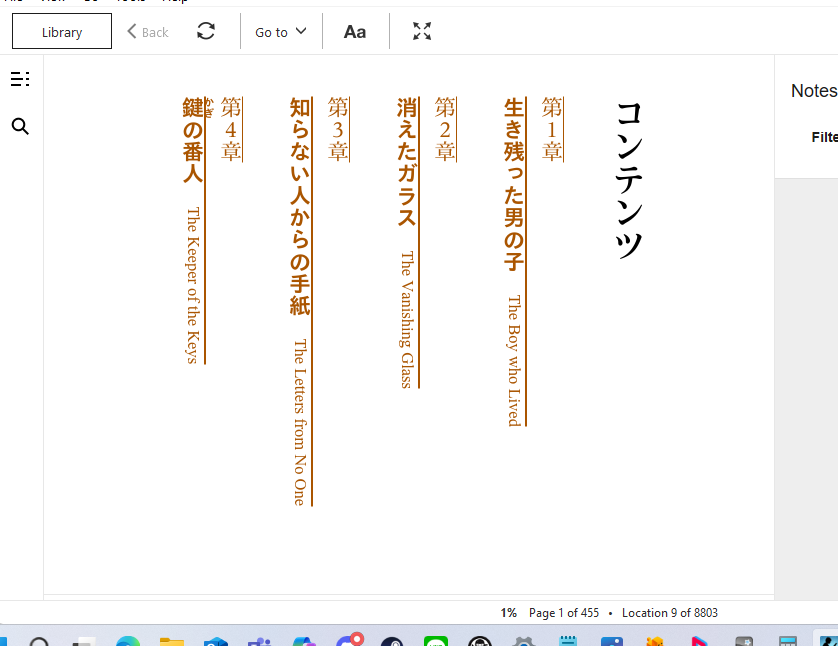Jump to 鍵の番人 The Keeper of the Keys

tap(194, 231)
